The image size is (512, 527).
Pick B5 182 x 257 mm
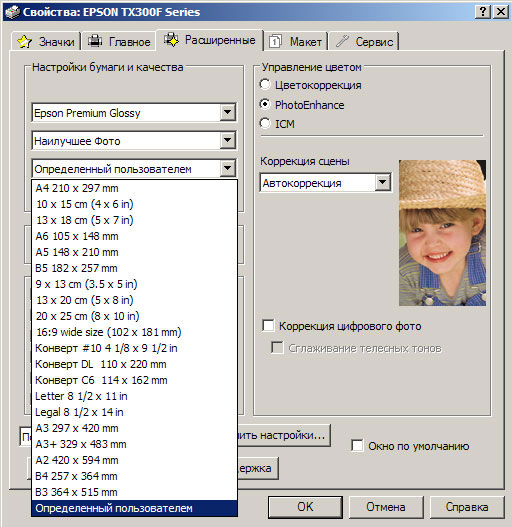tap(134, 268)
